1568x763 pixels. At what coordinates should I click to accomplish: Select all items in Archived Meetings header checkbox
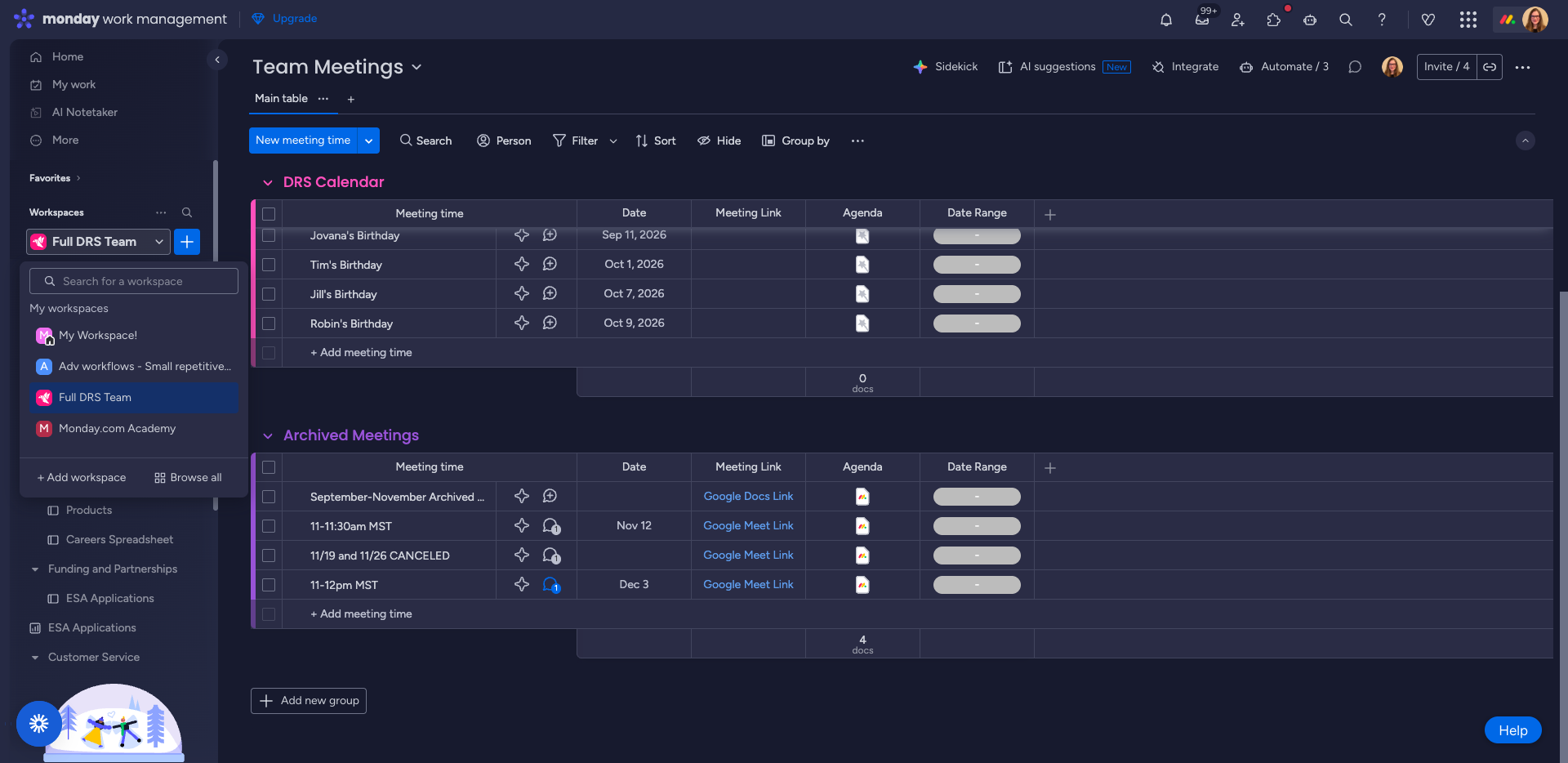click(269, 467)
